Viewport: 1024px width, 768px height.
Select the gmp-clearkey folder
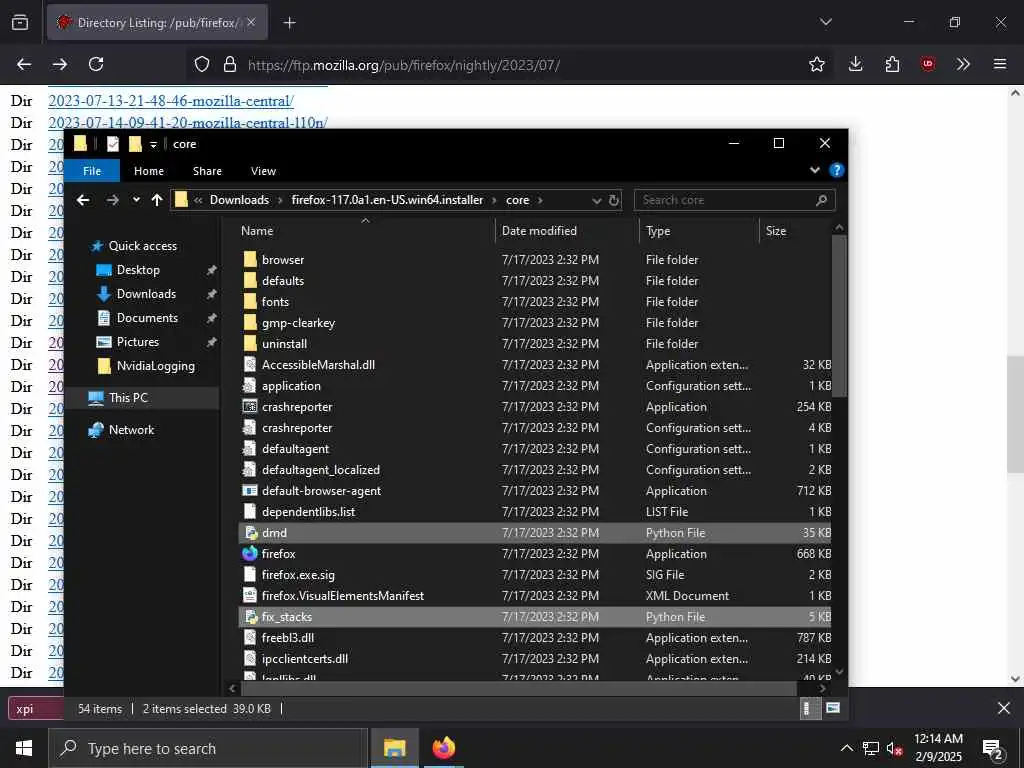click(x=535, y=323)
